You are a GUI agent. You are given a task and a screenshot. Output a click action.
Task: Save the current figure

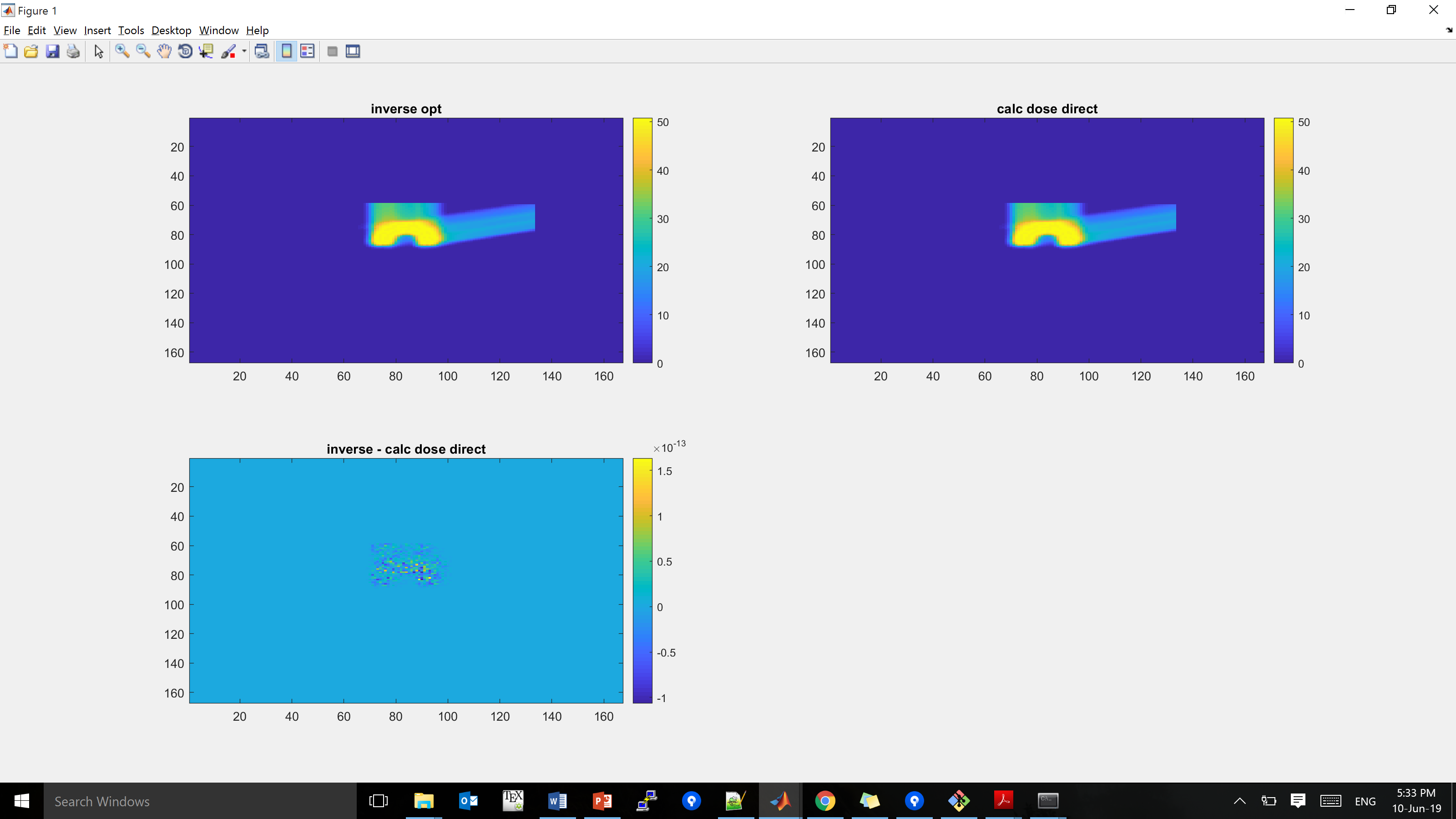pos(52,51)
